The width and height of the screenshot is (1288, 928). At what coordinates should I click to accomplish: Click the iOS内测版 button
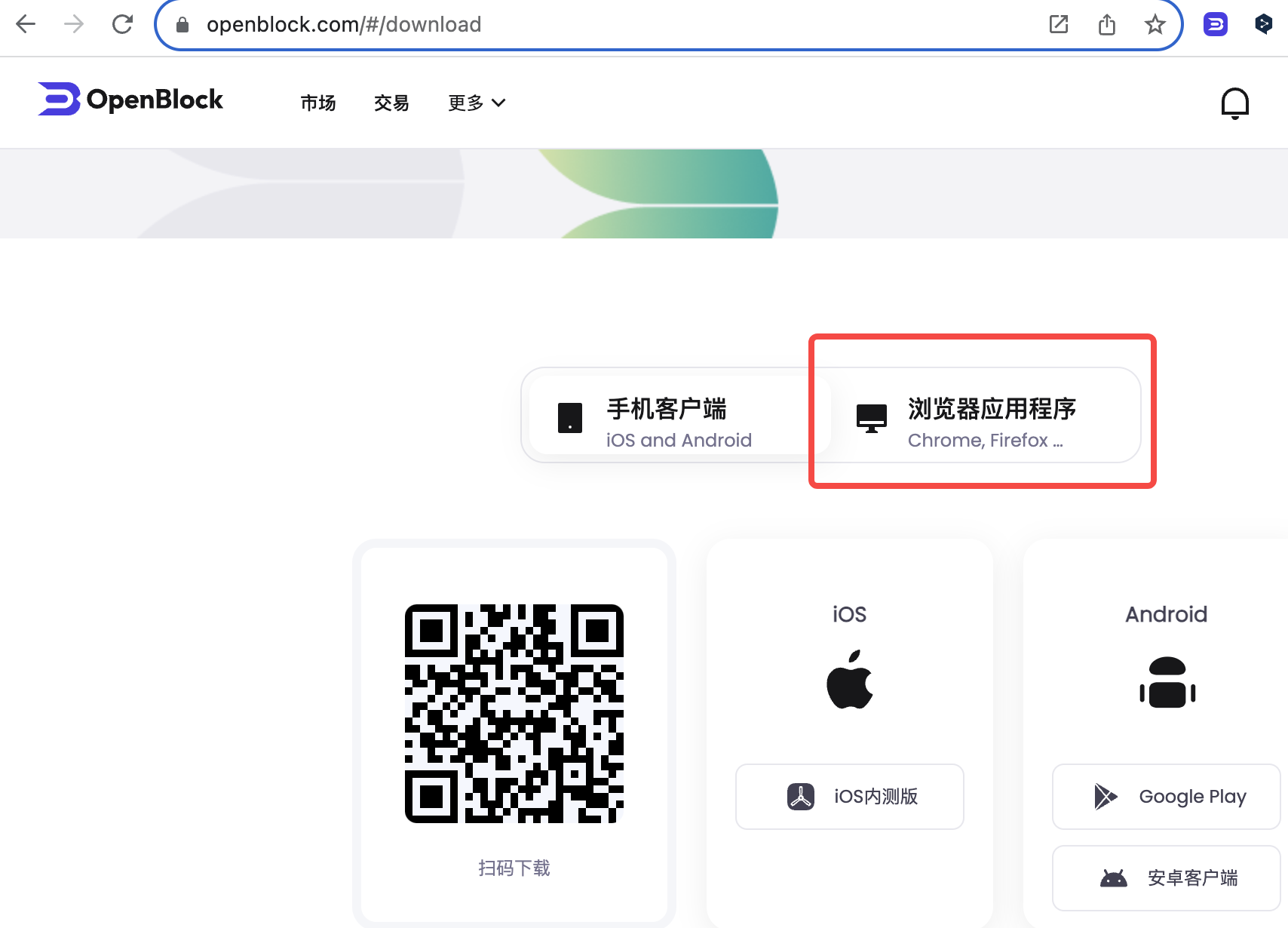pos(850,797)
